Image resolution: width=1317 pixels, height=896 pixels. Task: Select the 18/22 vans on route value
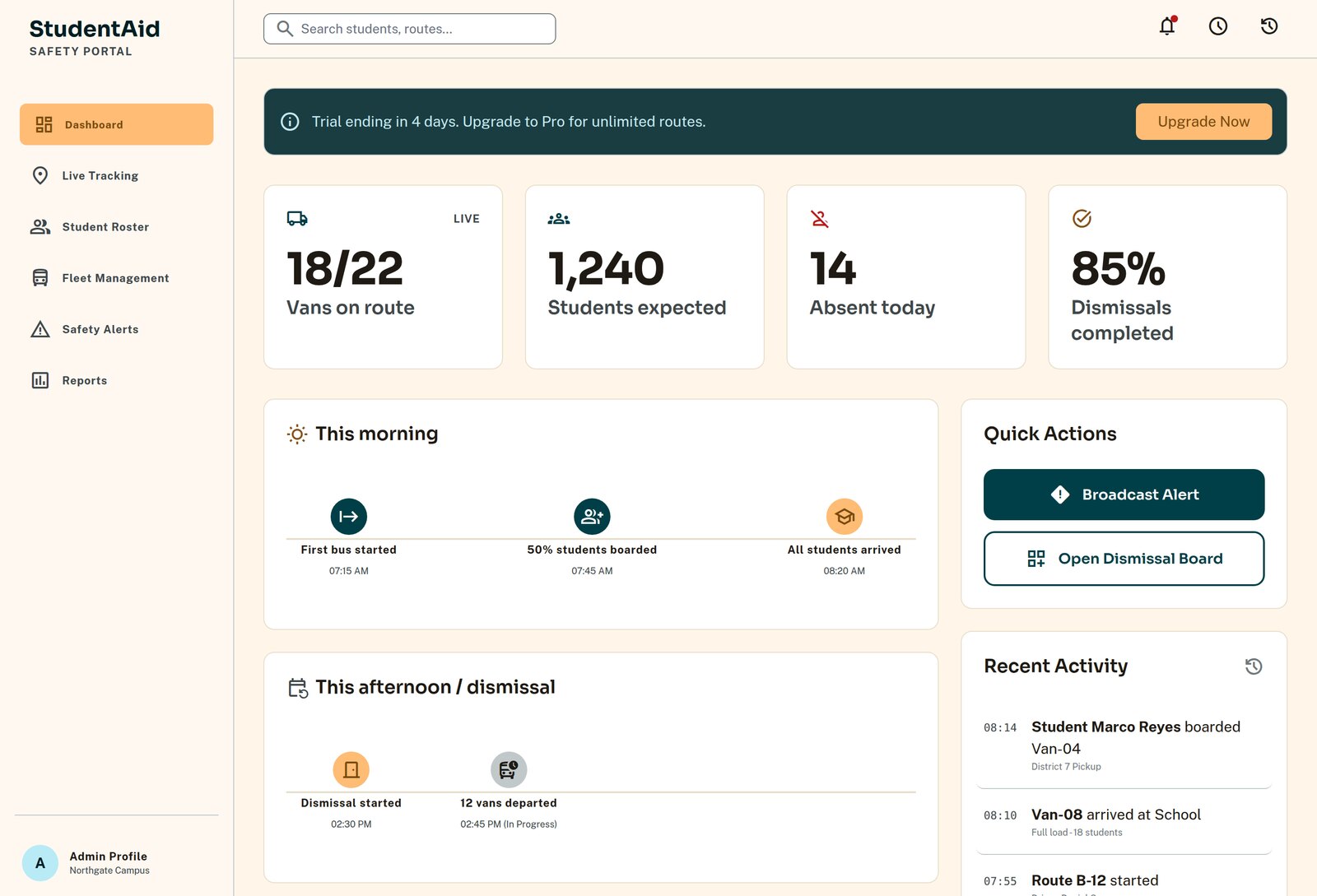pos(345,268)
